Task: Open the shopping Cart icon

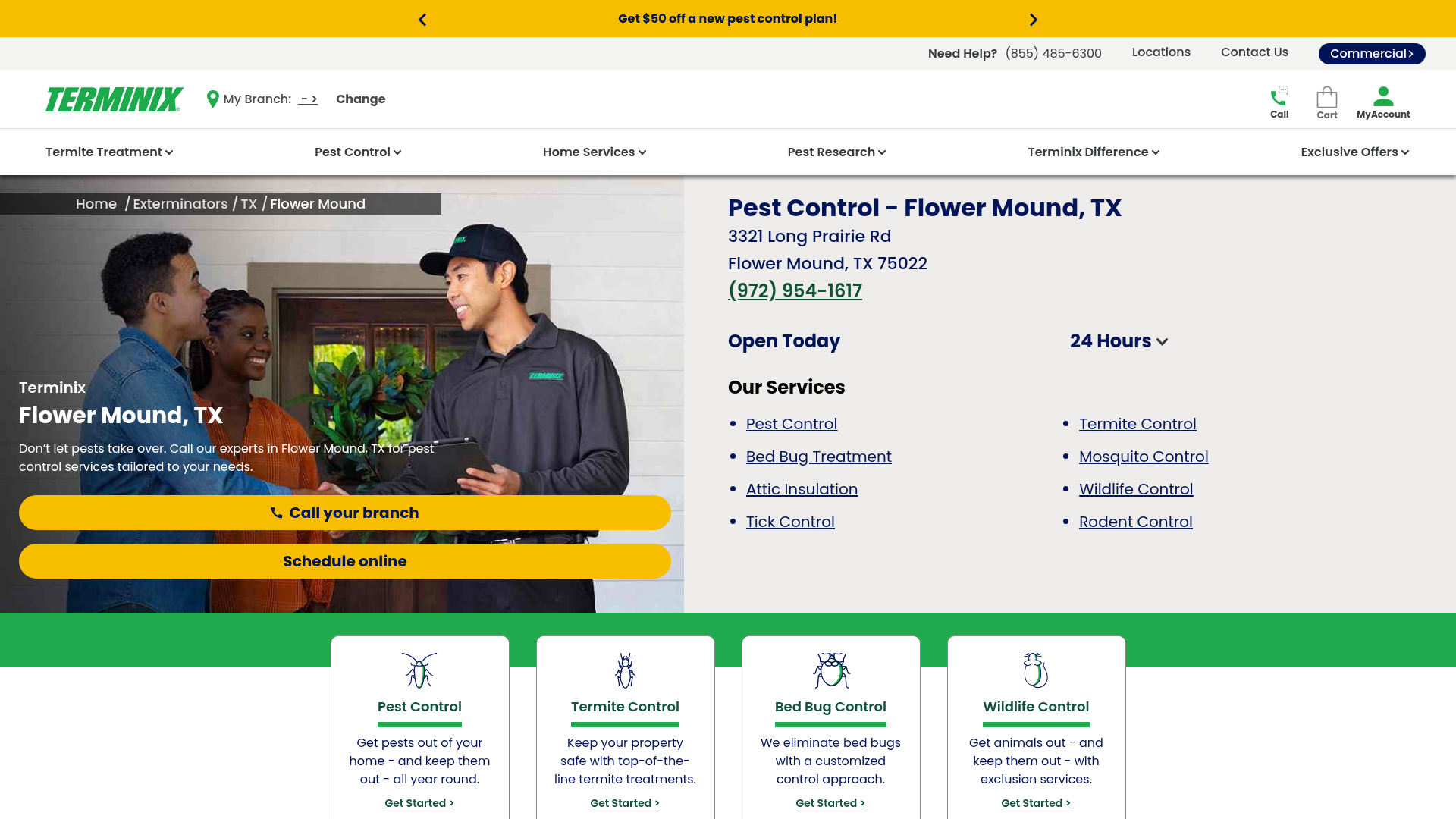Action: (1326, 98)
